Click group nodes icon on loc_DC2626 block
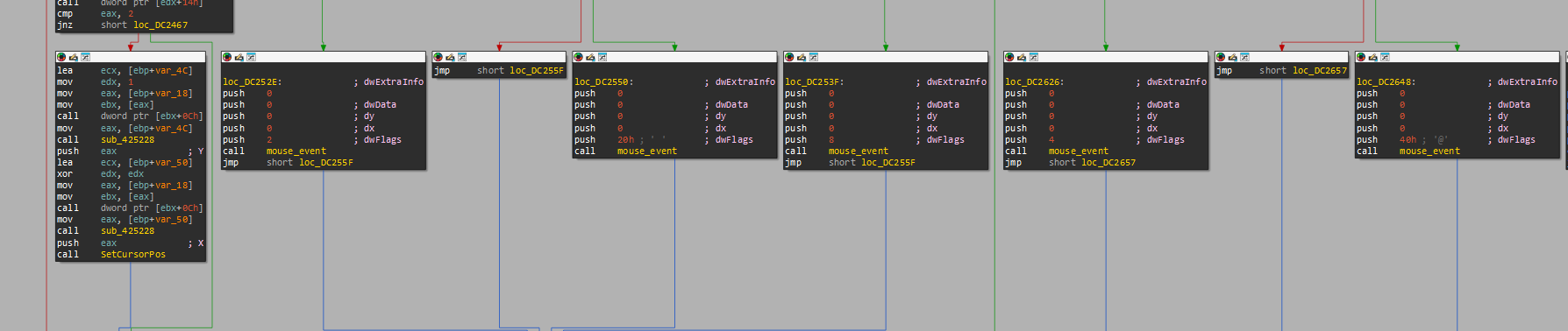Viewport: 1568px width, 331px height. [x=1033, y=57]
